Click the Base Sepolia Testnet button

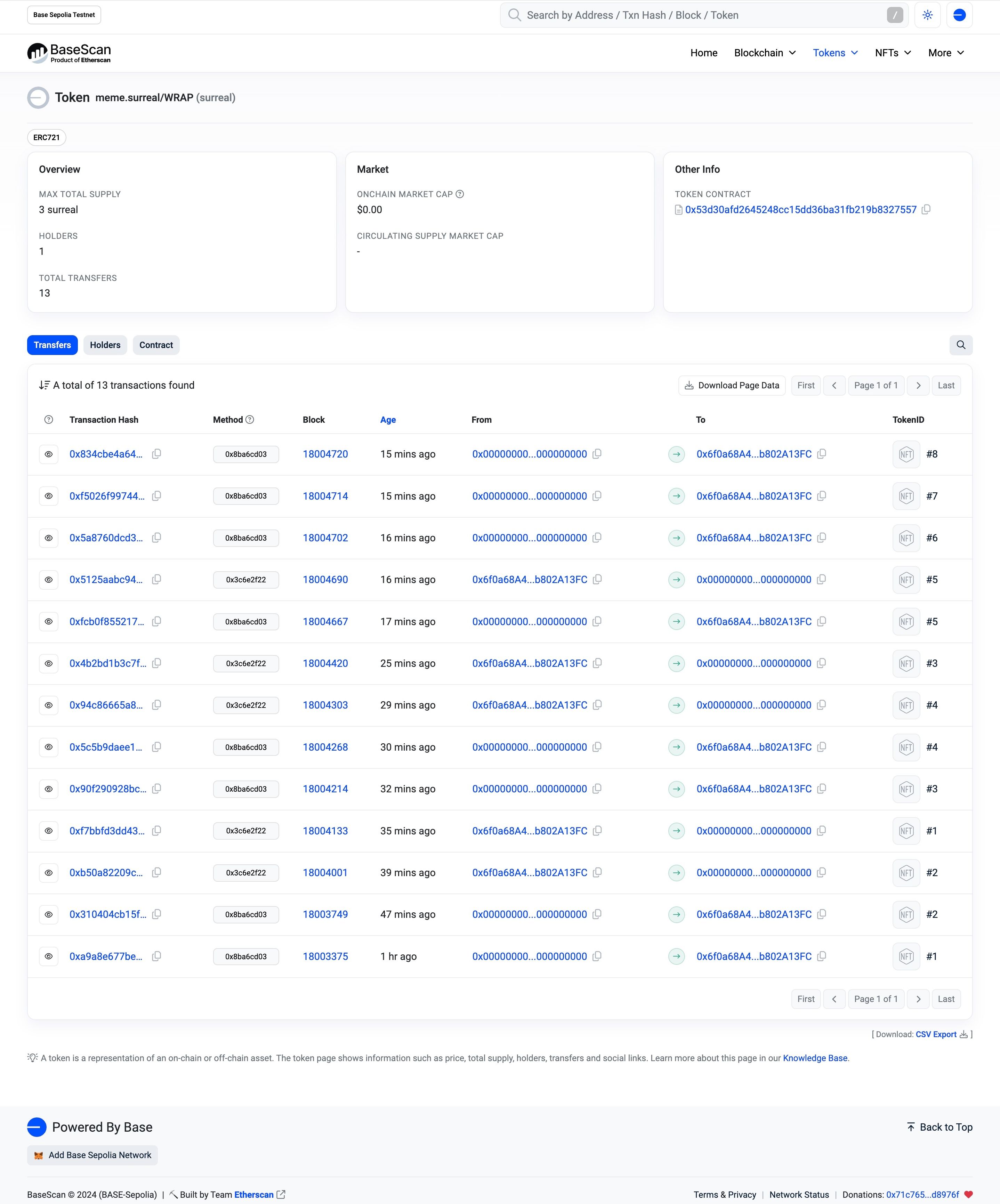click(x=64, y=15)
